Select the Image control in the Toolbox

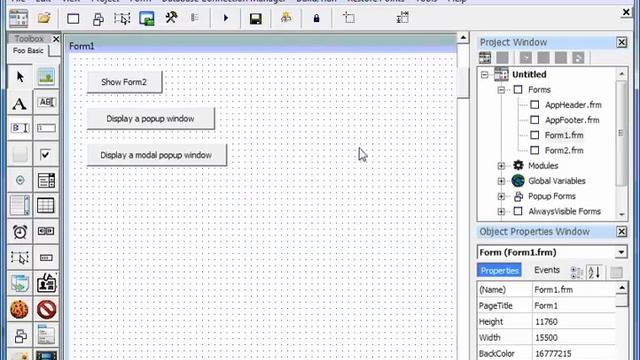pos(46,76)
